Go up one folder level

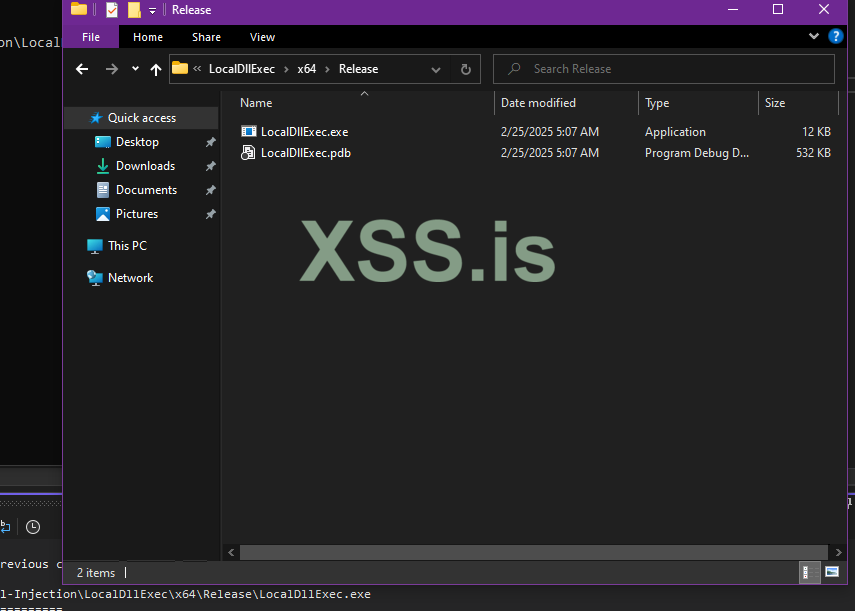[x=156, y=69]
